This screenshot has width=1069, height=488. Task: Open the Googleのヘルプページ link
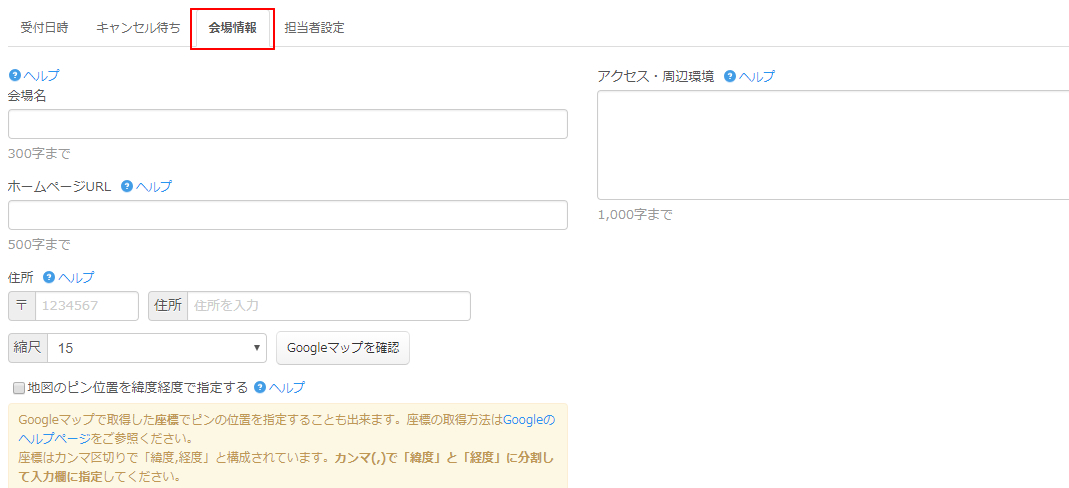528,420
